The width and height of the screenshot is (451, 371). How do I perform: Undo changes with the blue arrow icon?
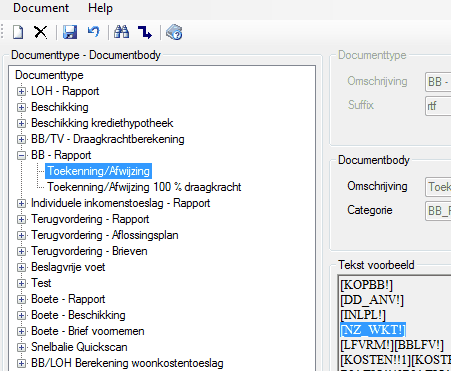click(94, 32)
